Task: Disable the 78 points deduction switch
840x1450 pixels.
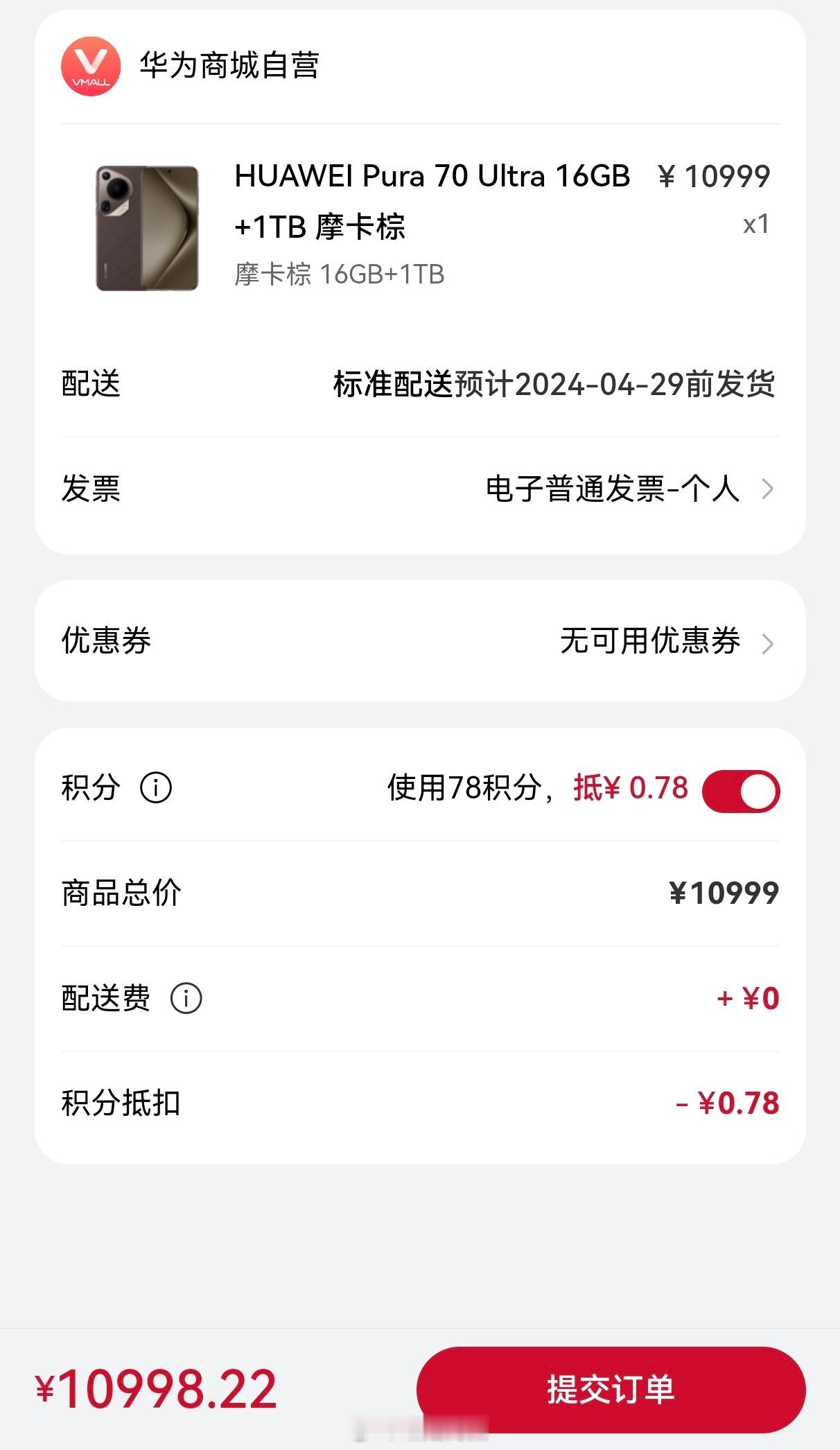Action: [x=741, y=791]
